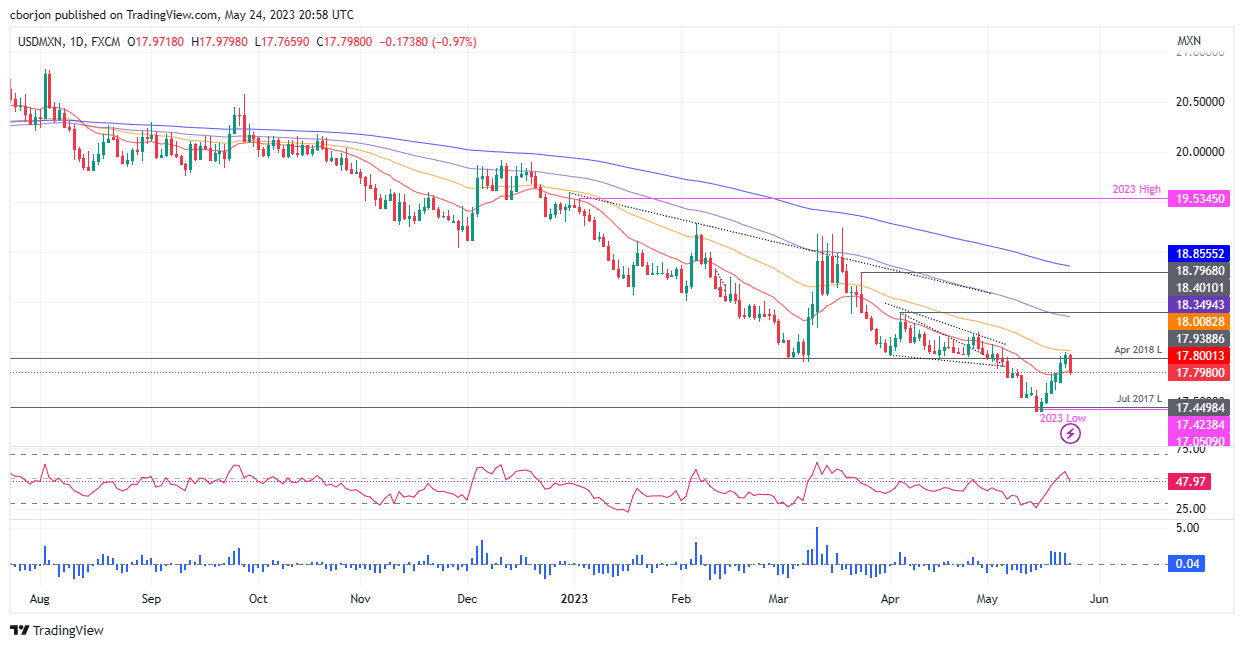Click the Jul 2017 L annotation text
Viewport: 1244px width, 648px height.
coord(1138,398)
